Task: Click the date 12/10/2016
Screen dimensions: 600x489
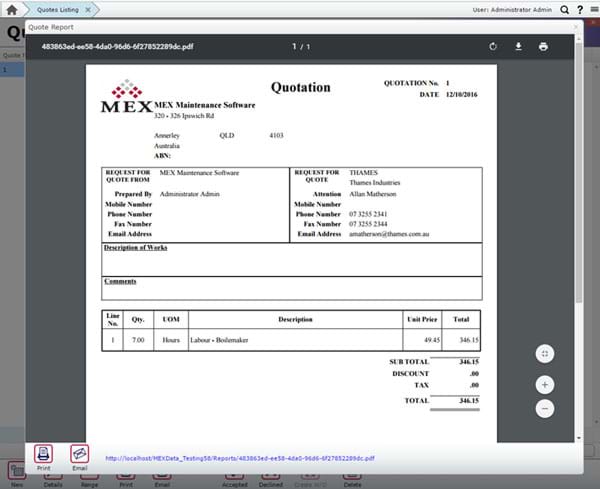Action: point(461,95)
